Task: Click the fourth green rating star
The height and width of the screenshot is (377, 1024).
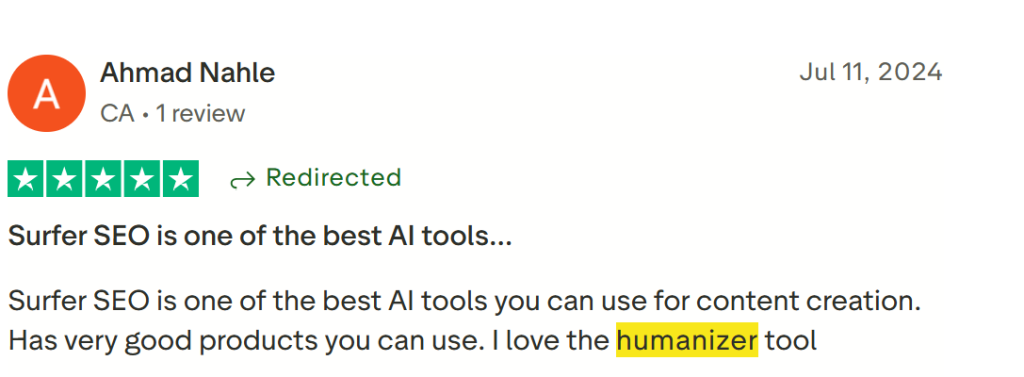Action: (141, 178)
